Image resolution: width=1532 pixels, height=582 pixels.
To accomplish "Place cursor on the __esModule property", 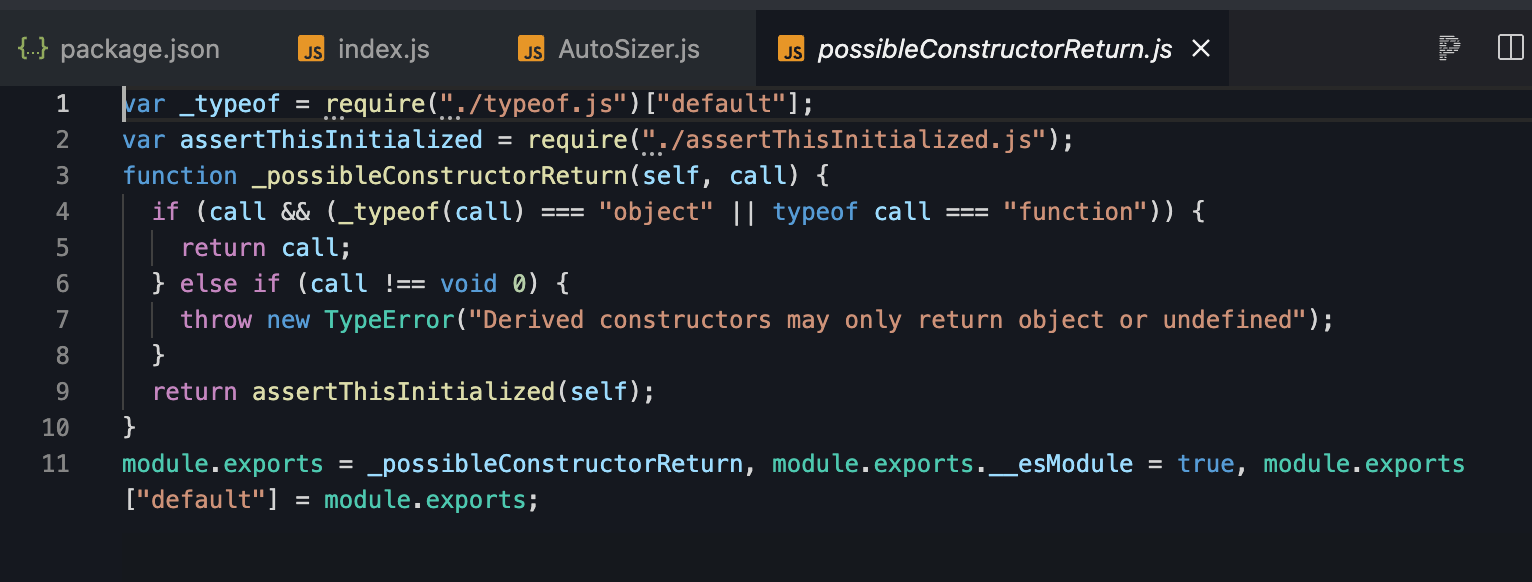I will (1060, 464).
